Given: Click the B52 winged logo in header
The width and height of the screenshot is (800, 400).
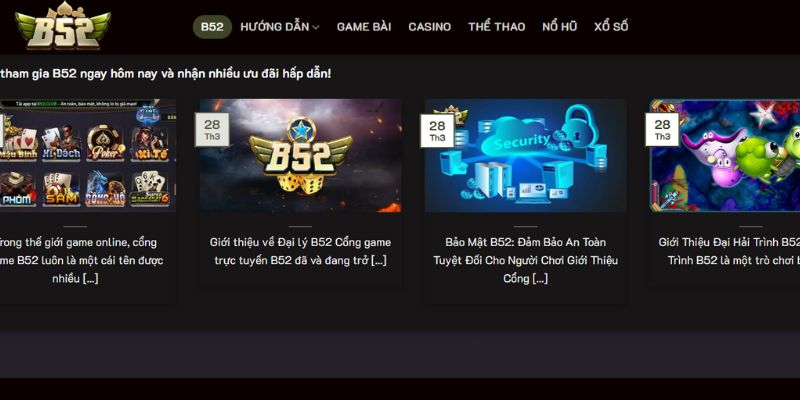Looking at the screenshot, I should [x=63, y=26].
